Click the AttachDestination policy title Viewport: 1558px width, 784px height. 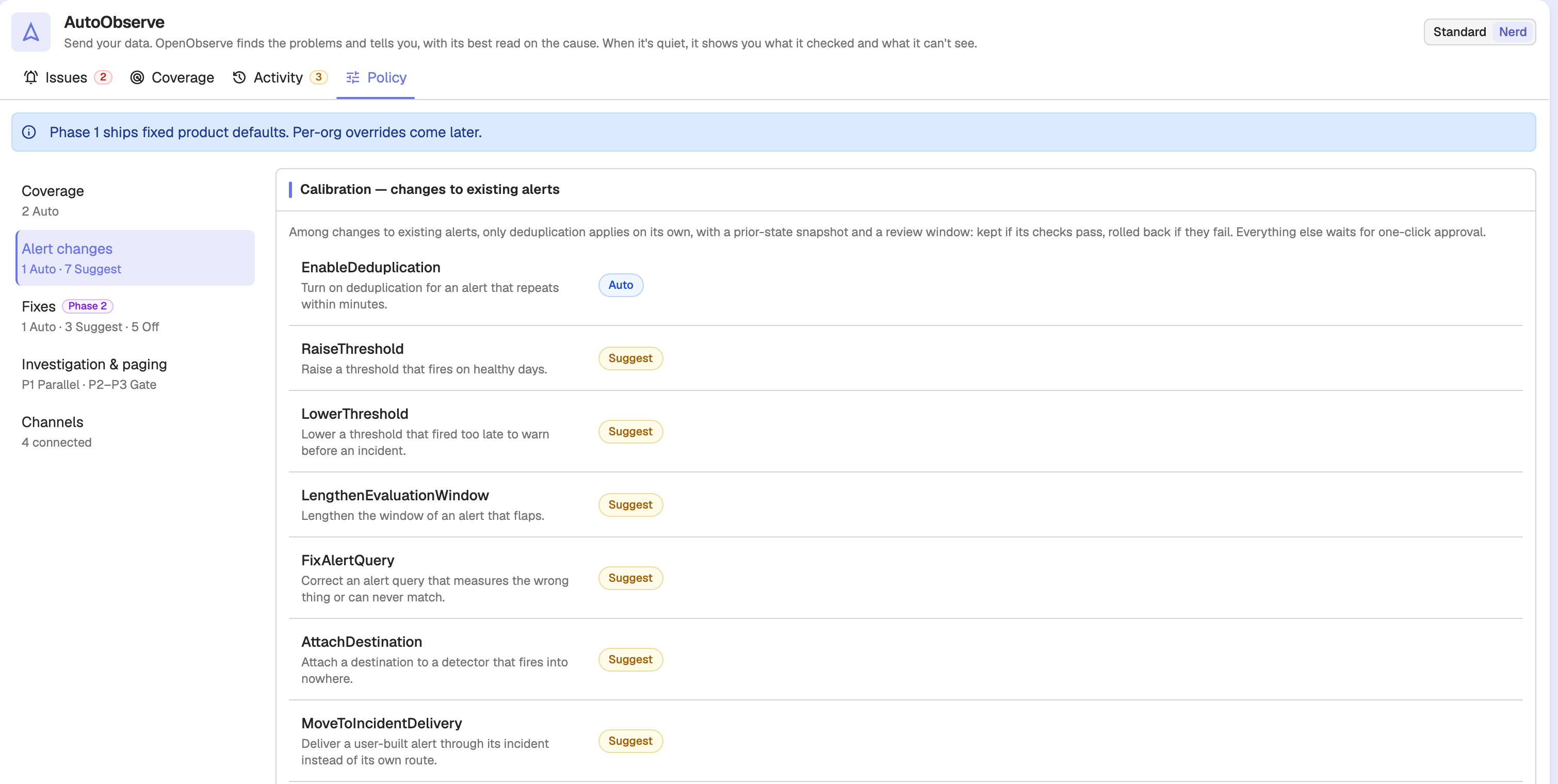[x=362, y=642]
